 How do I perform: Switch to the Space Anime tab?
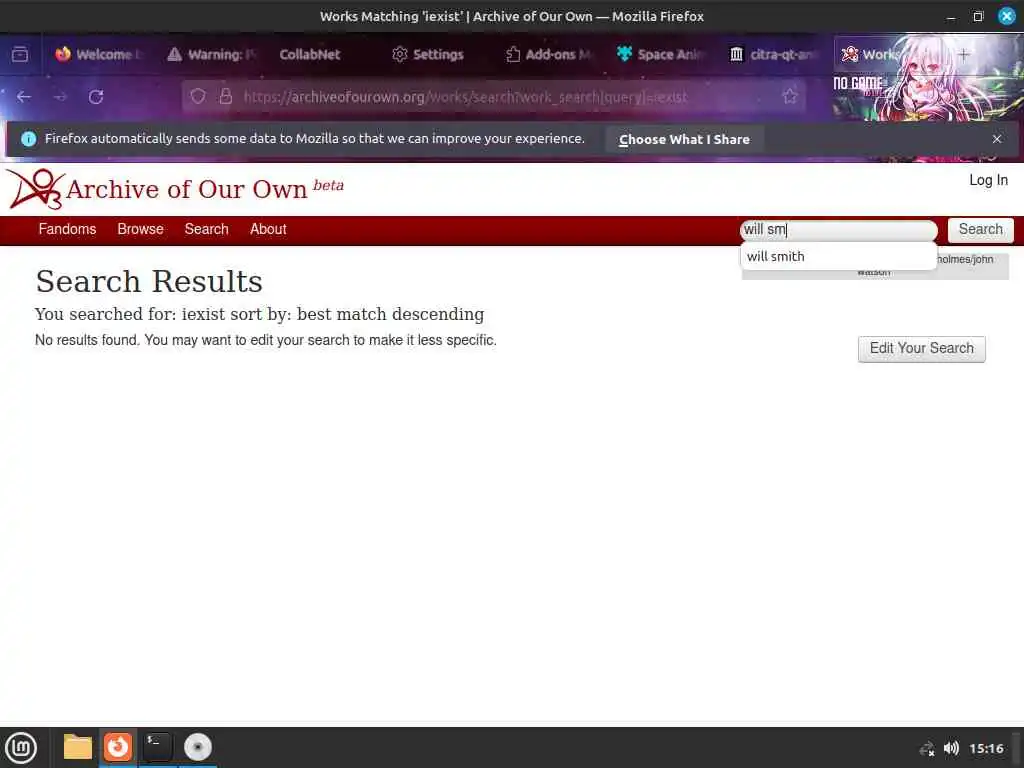[x=662, y=54]
